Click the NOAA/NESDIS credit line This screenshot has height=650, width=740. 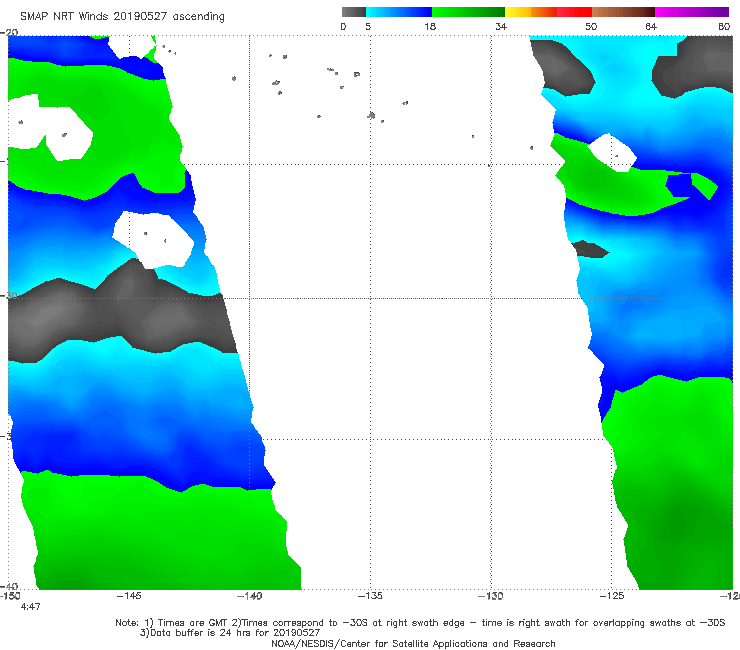413,643
